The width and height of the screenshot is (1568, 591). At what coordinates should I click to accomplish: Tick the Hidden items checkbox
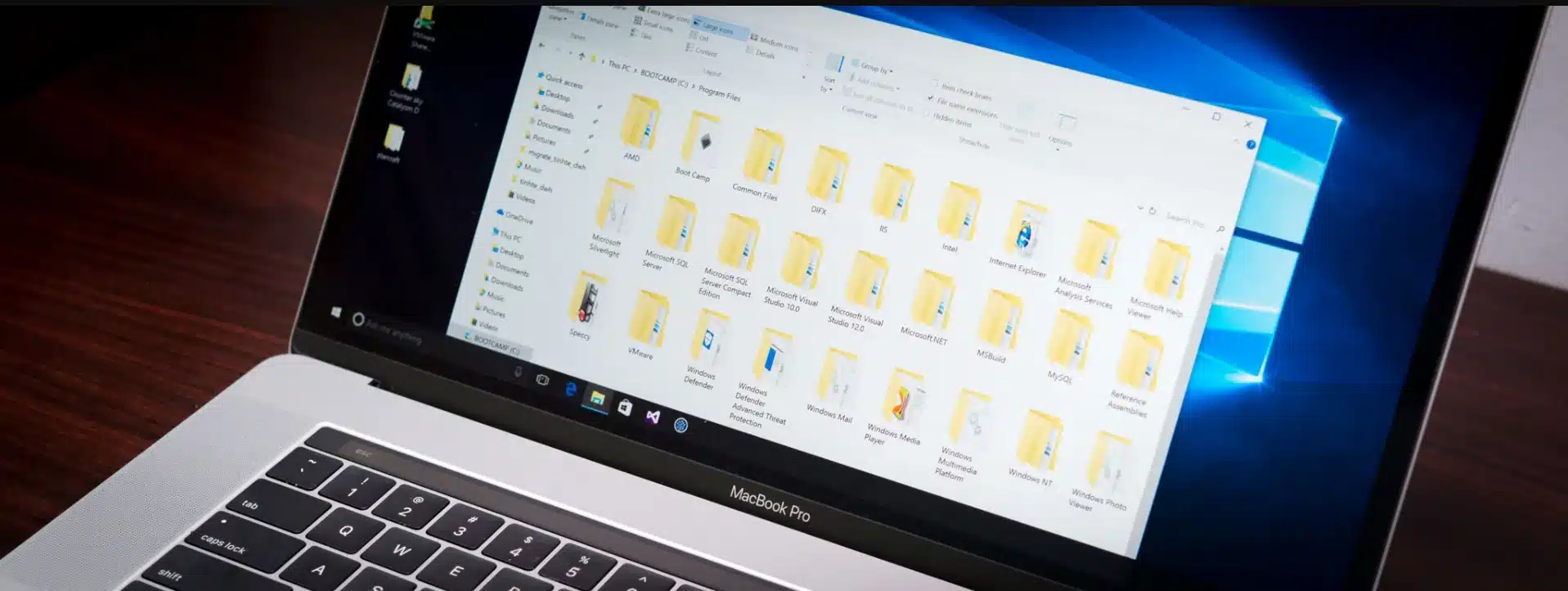pos(926,113)
